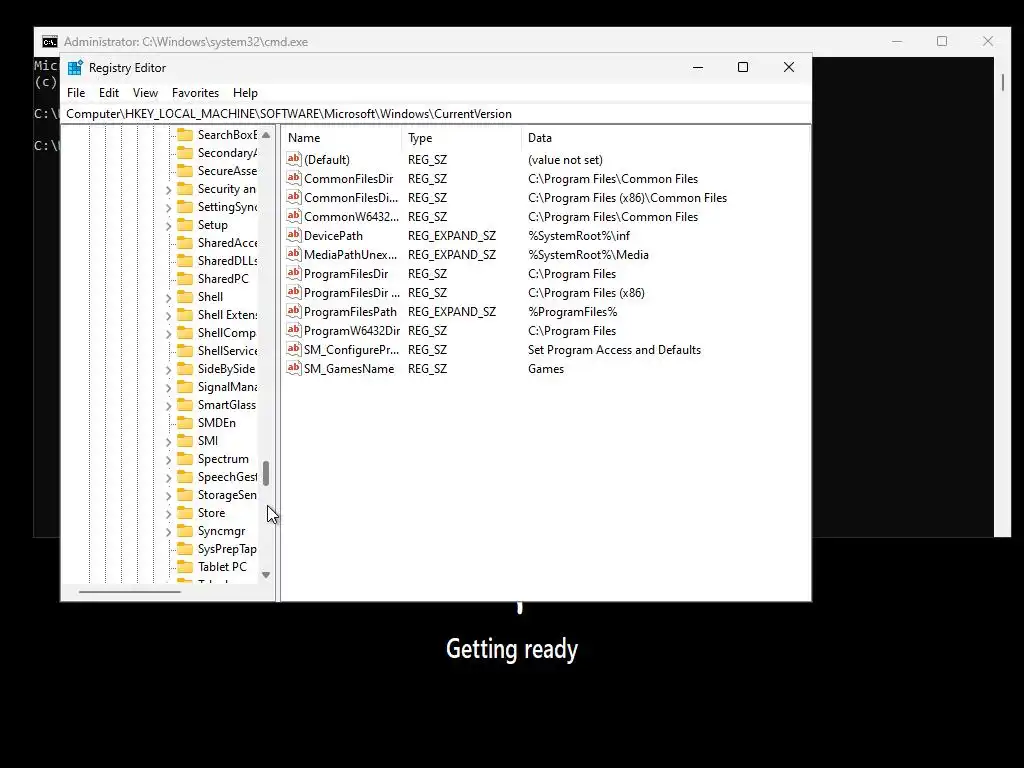Expand the Shell key arrow
This screenshot has height=768, width=1024.
pyautogui.click(x=168, y=298)
